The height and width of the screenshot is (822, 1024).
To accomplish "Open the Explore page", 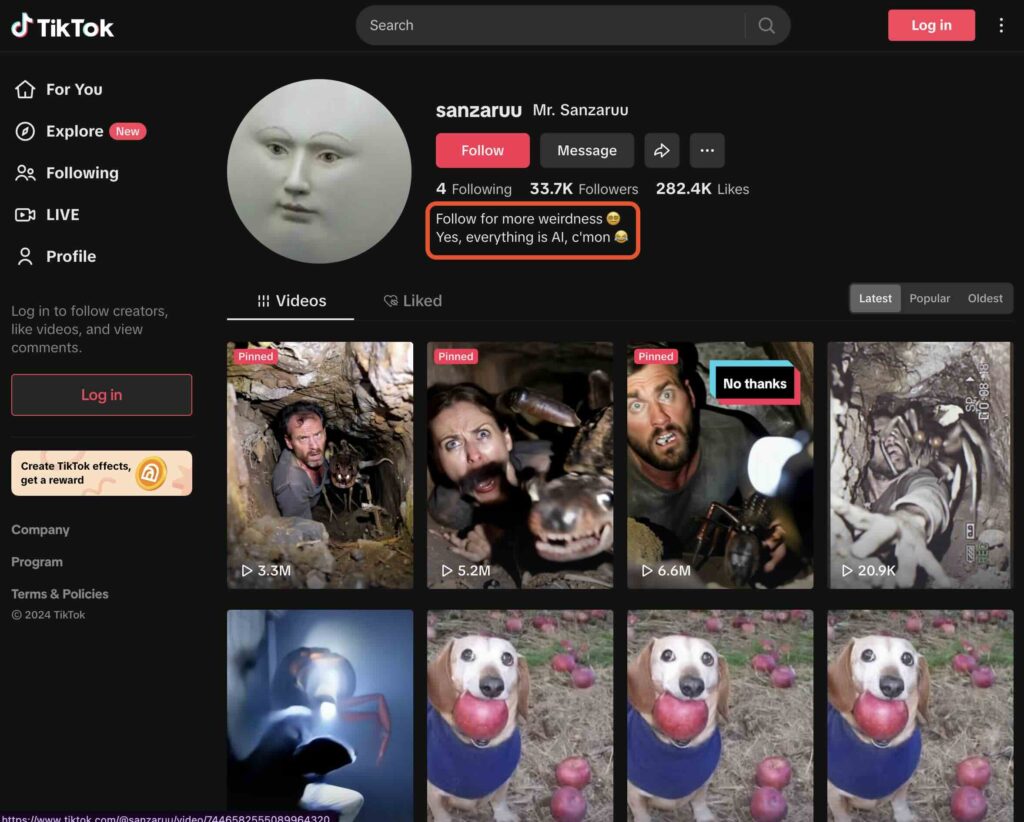I will pyautogui.click(x=75, y=131).
